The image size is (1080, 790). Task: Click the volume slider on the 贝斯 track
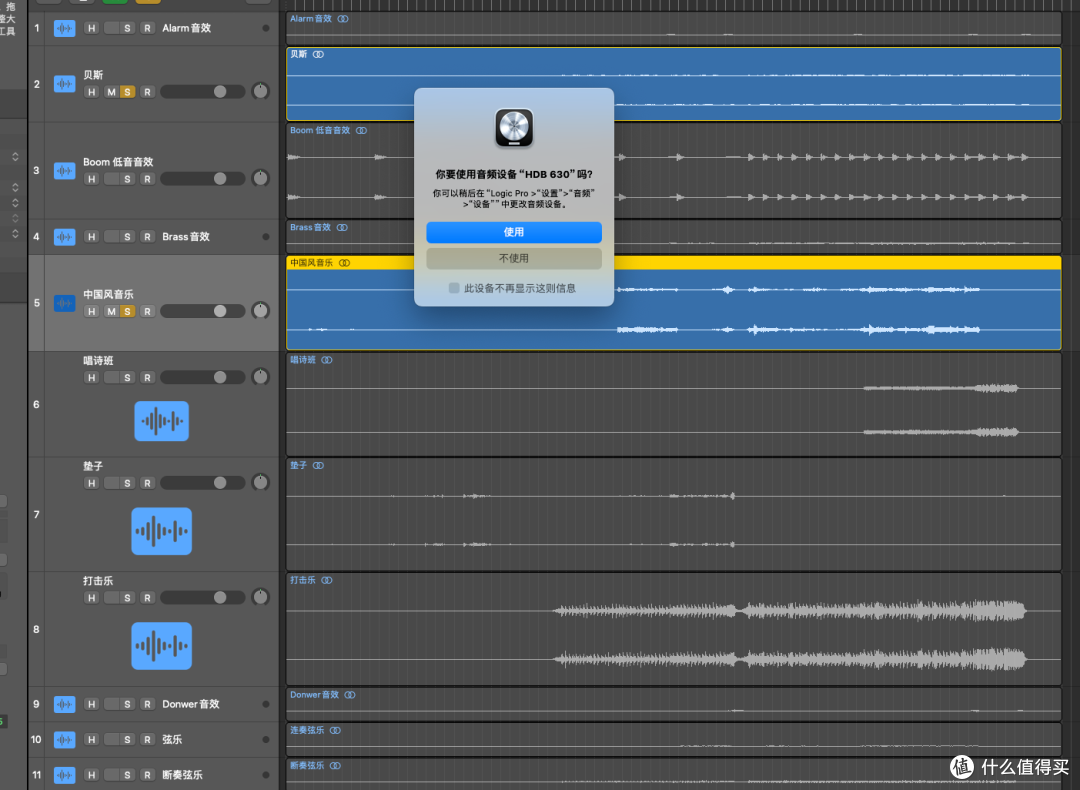coord(202,92)
